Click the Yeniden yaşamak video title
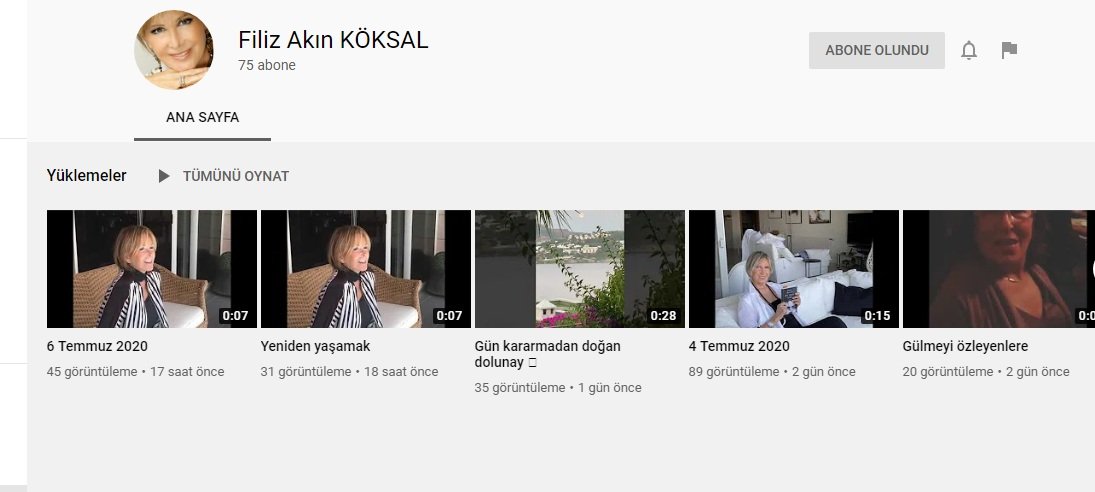Viewport: 1095px width, 492px height. pyautogui.click(x=316, y=346)
